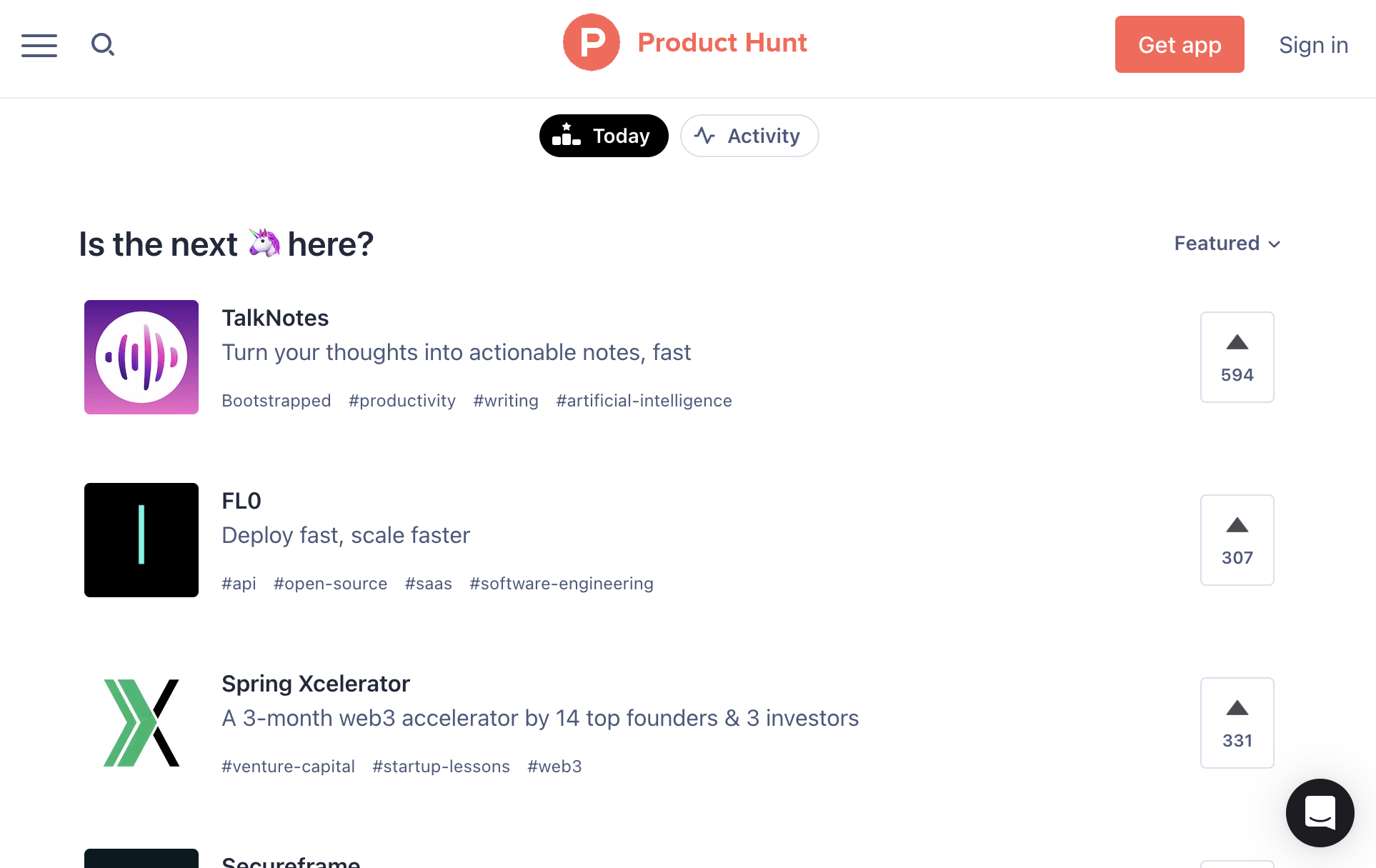Open the #open-source tag

click(x=330, y=584)
